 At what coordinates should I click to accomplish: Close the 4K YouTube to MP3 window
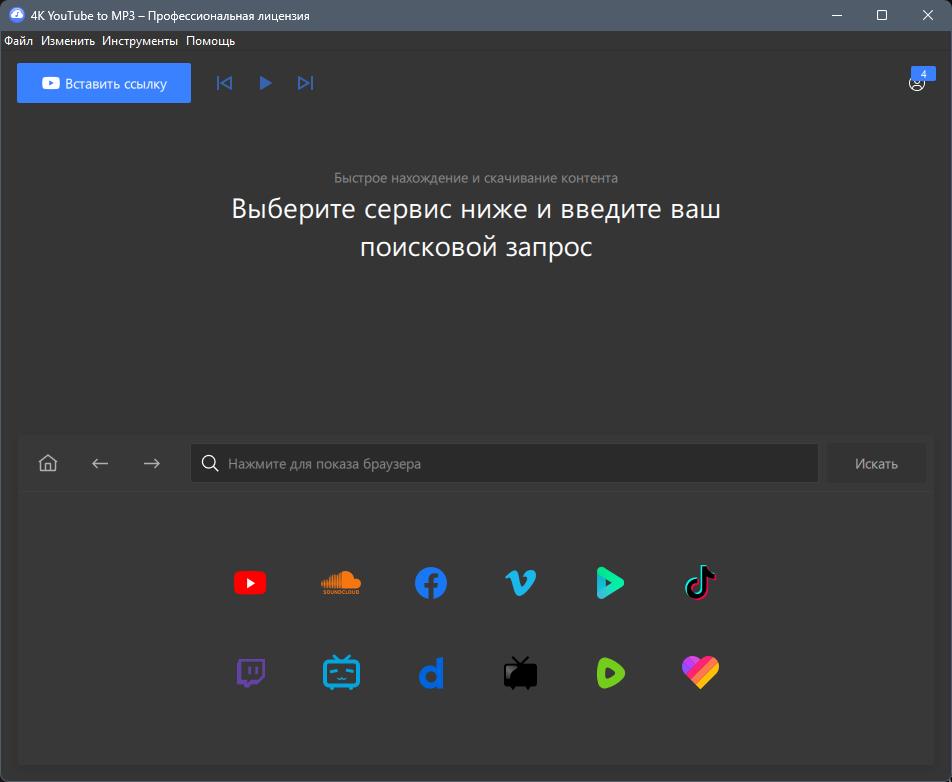(928, 15)
